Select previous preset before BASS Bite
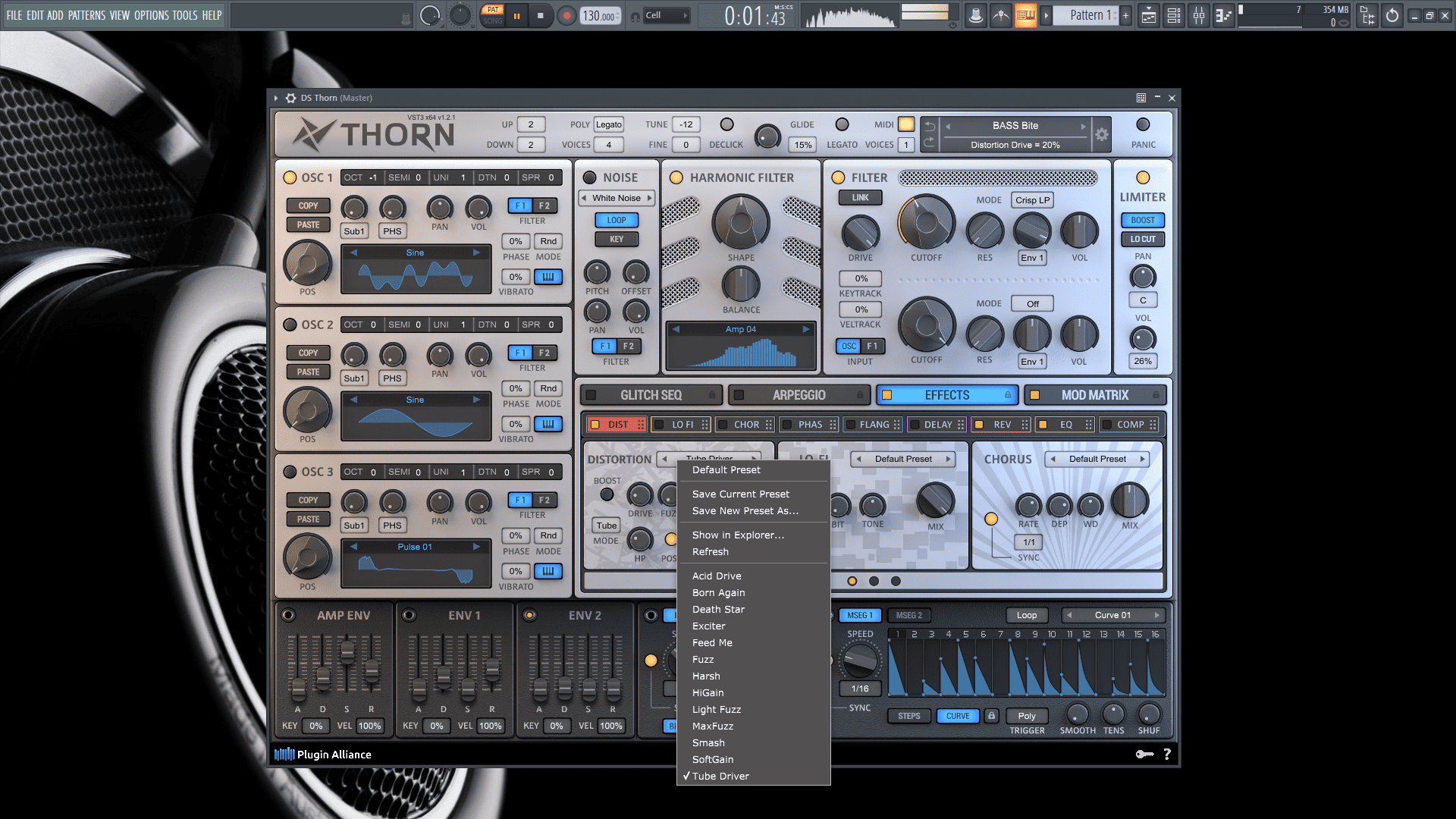This screenshot has height=819, width=1456. click(x=947, y=126)
